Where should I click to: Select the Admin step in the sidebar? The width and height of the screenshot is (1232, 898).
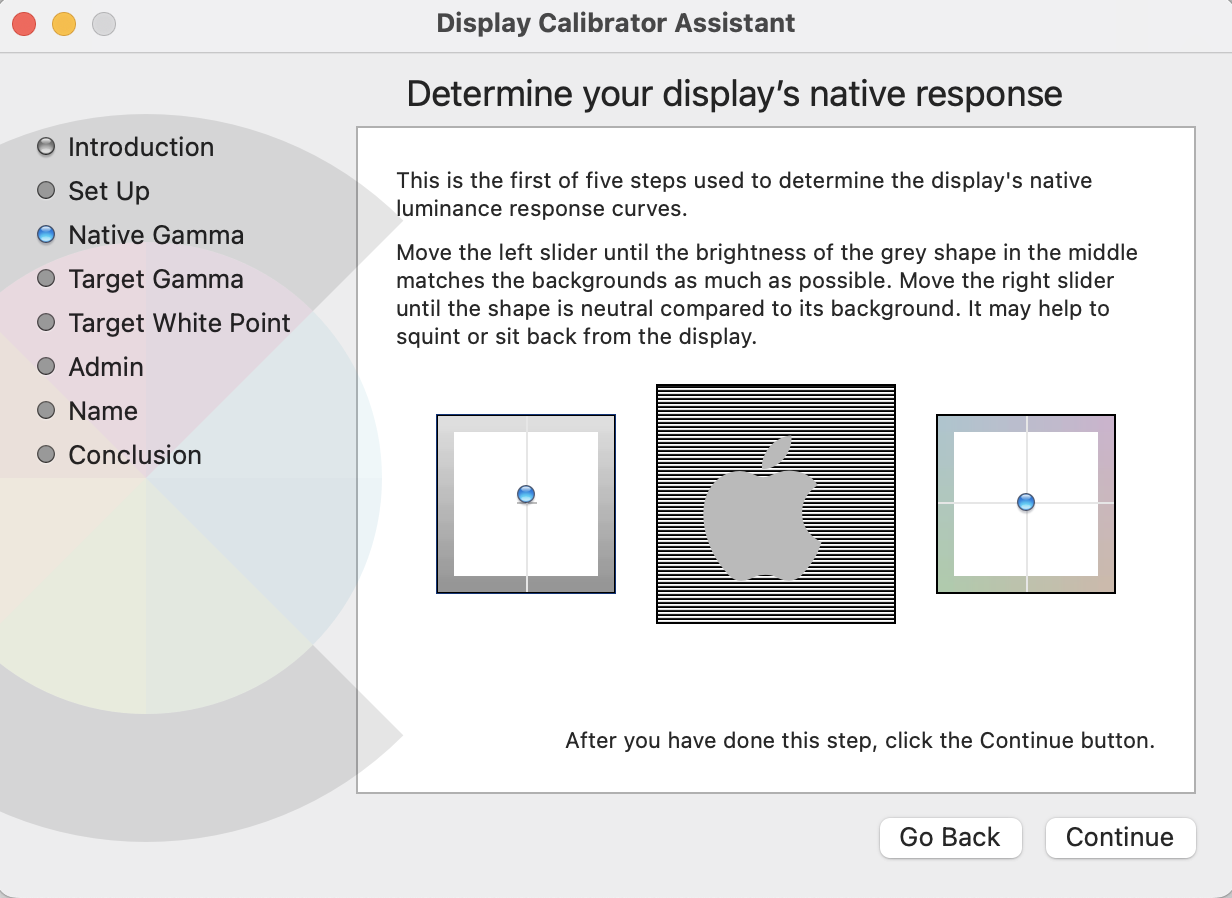[x=106, y=367]
